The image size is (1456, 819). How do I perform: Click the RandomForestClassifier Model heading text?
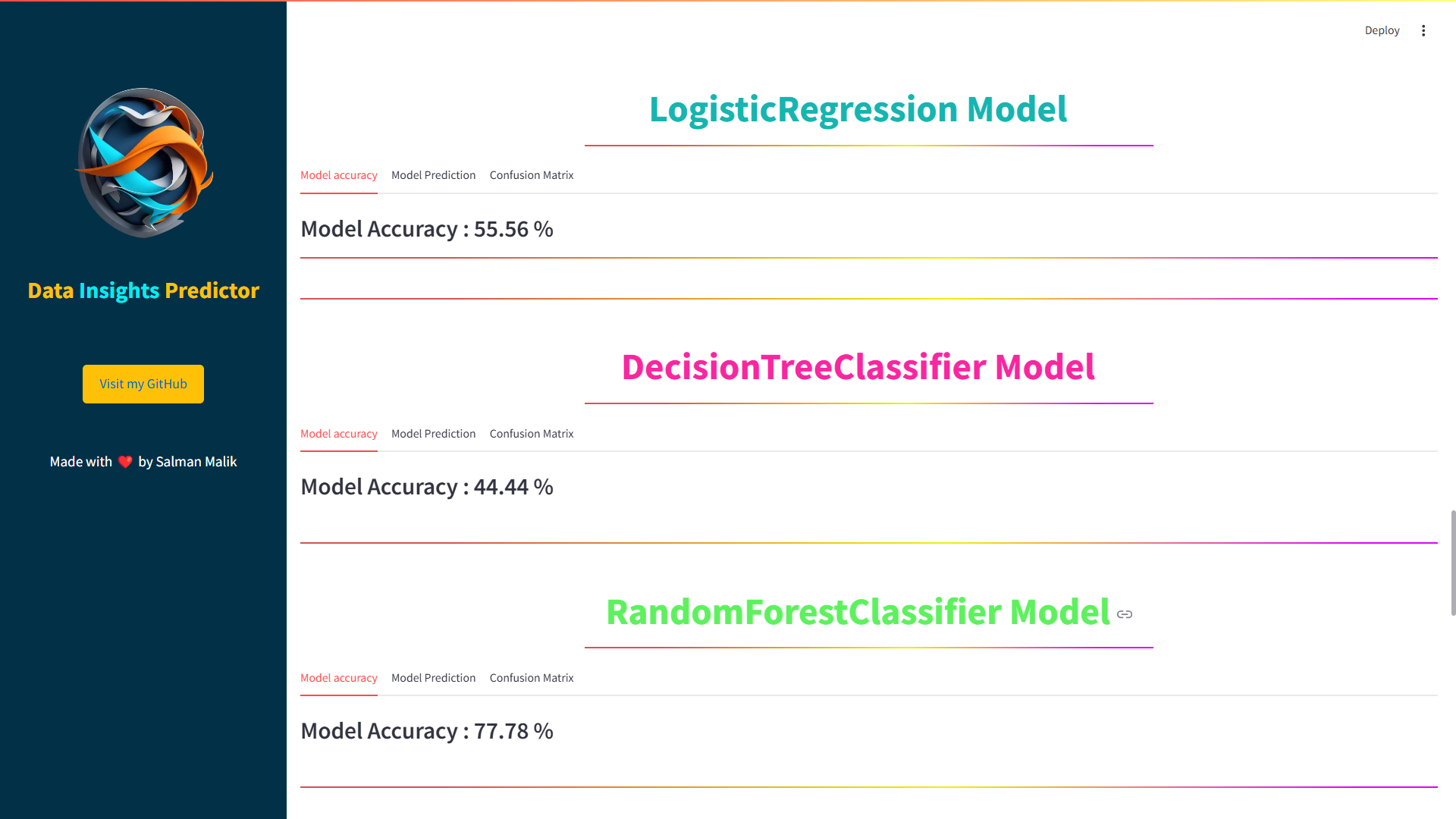point(858,612)
